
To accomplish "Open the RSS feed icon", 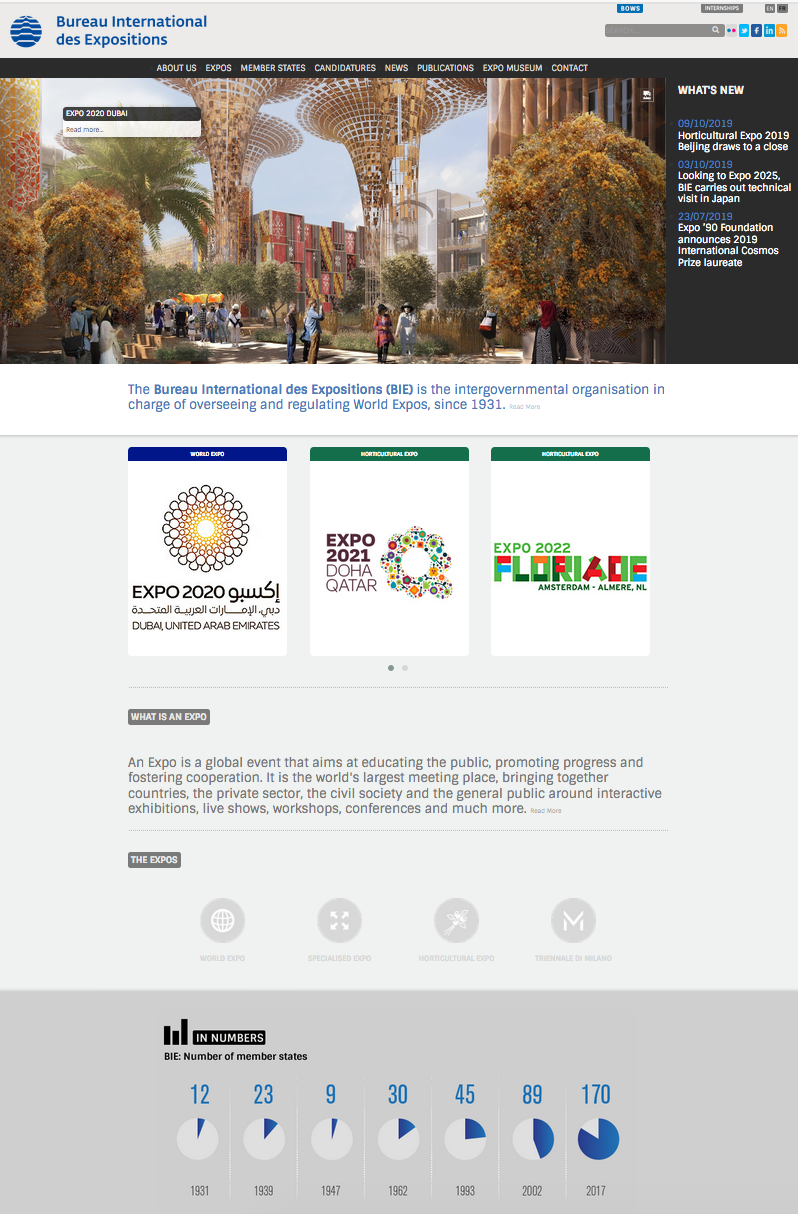I will point(782,31).
